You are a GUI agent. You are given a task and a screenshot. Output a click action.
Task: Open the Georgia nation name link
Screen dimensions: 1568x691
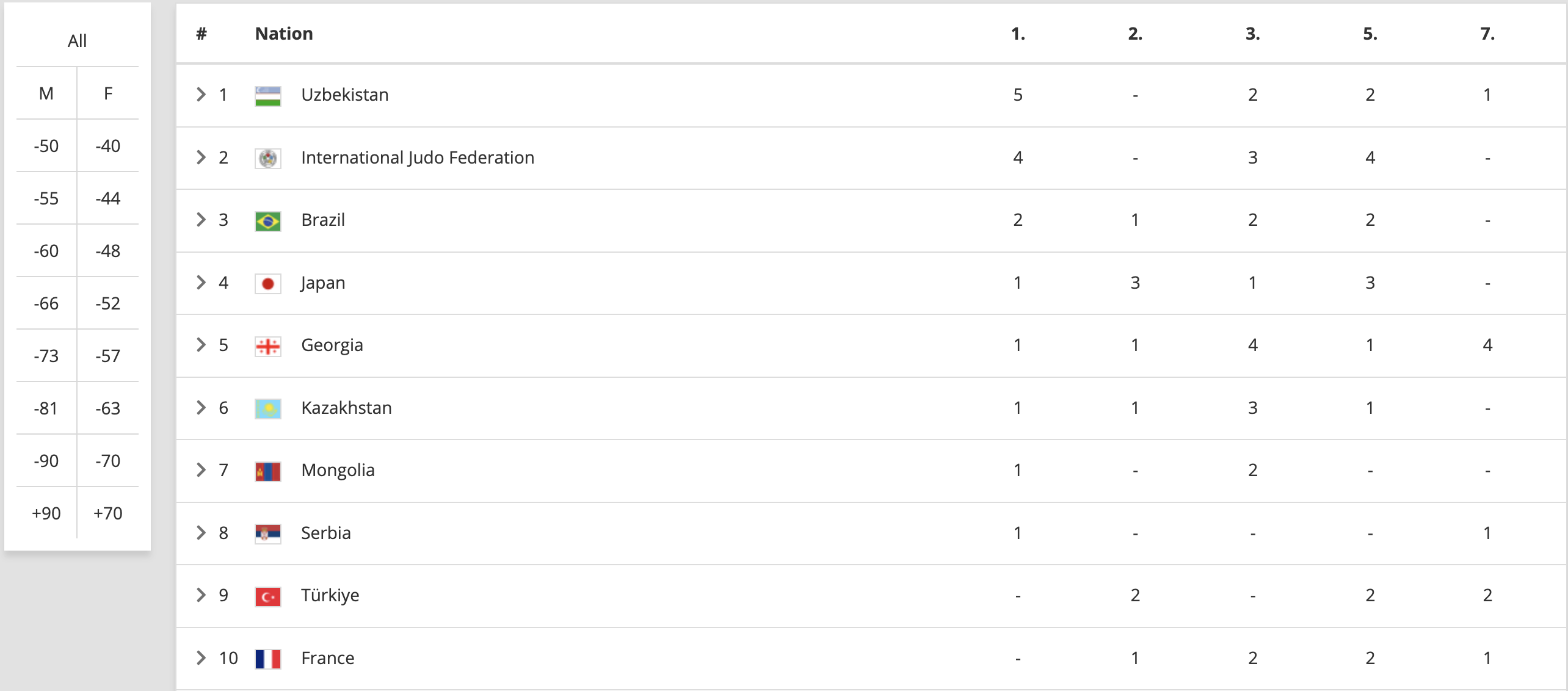pyautogui.click(x=332, y=345)
